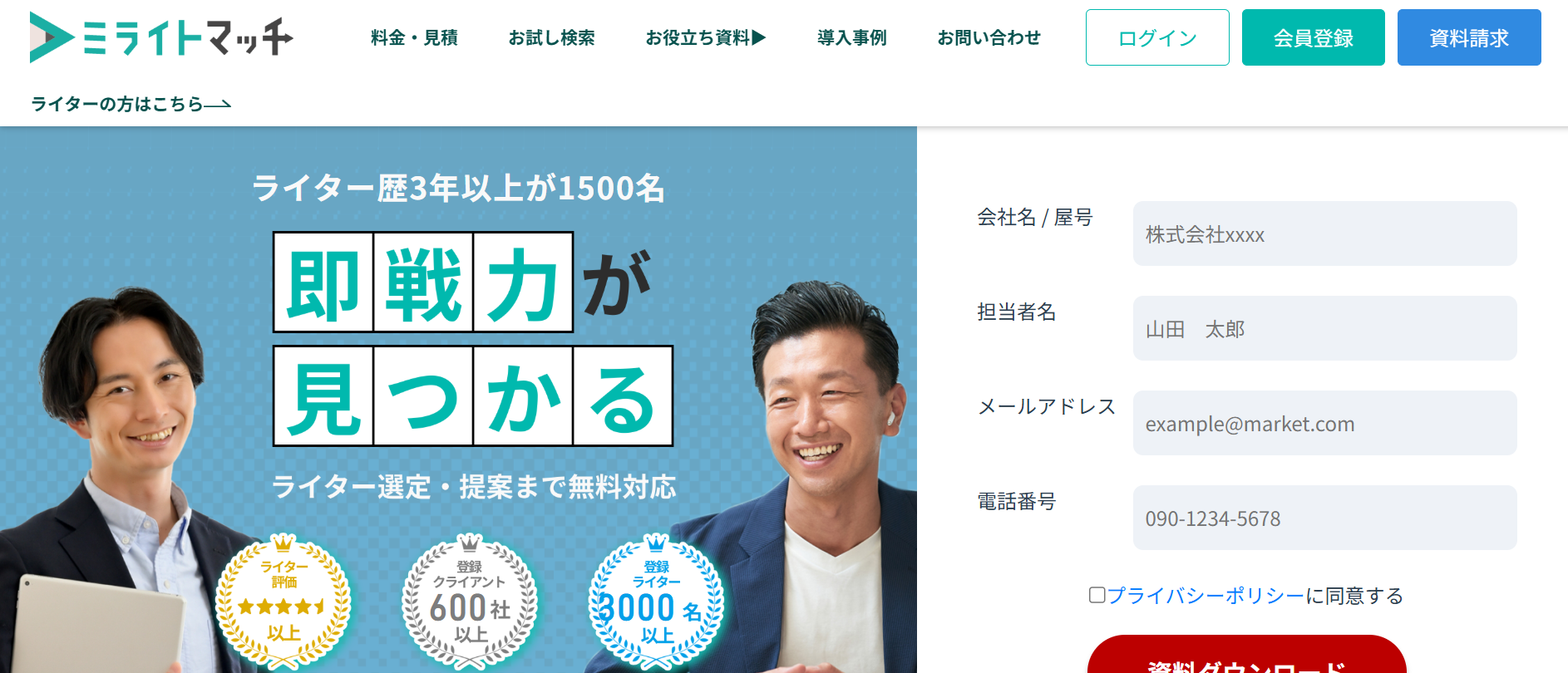Open the 導入事例 page
The height and width of the screenshot is (673, 1568).
851,37
